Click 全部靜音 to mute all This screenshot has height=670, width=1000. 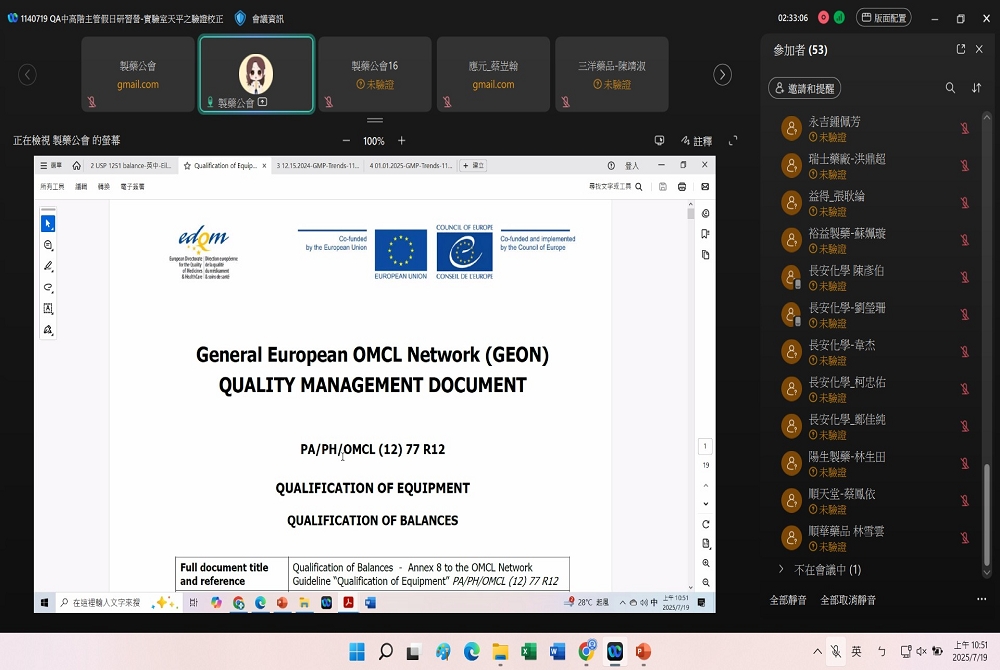coord(788,600)
